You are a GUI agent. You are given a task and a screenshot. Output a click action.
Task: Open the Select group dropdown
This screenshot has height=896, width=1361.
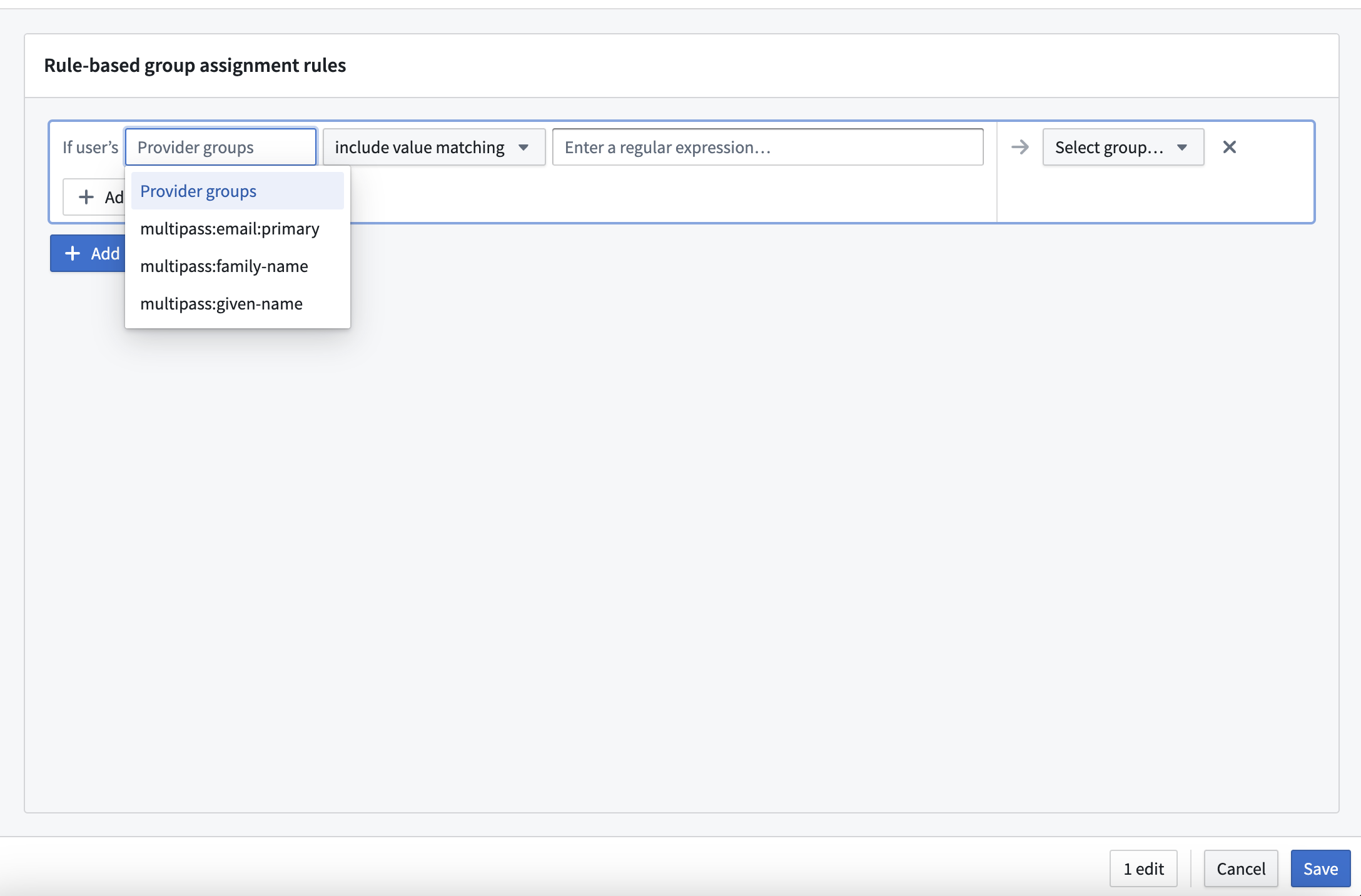click(x=1123, y=147)
